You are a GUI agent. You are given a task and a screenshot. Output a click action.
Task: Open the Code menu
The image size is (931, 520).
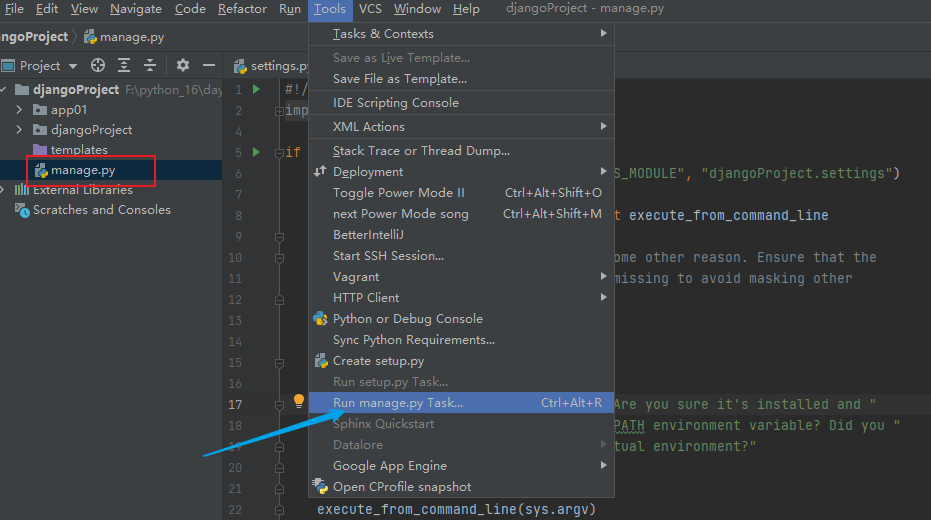pos(190,9)
